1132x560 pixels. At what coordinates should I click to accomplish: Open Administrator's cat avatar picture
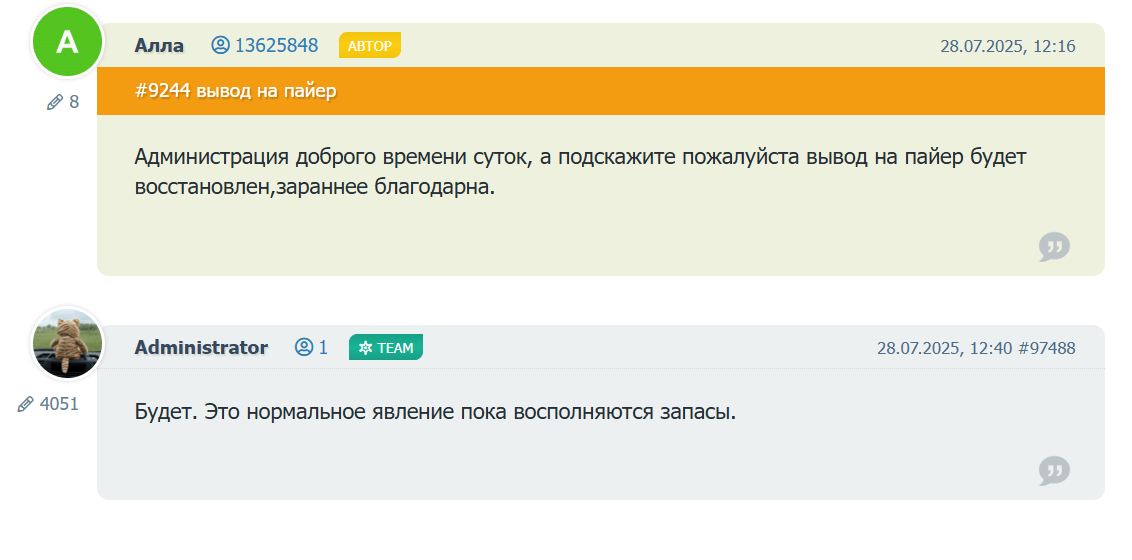(x=67, y=344)
